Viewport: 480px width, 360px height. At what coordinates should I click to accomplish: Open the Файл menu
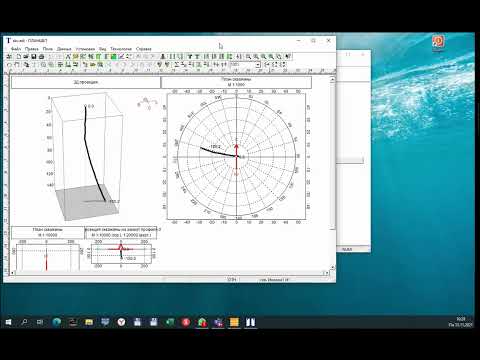click(x=16, y=49)
